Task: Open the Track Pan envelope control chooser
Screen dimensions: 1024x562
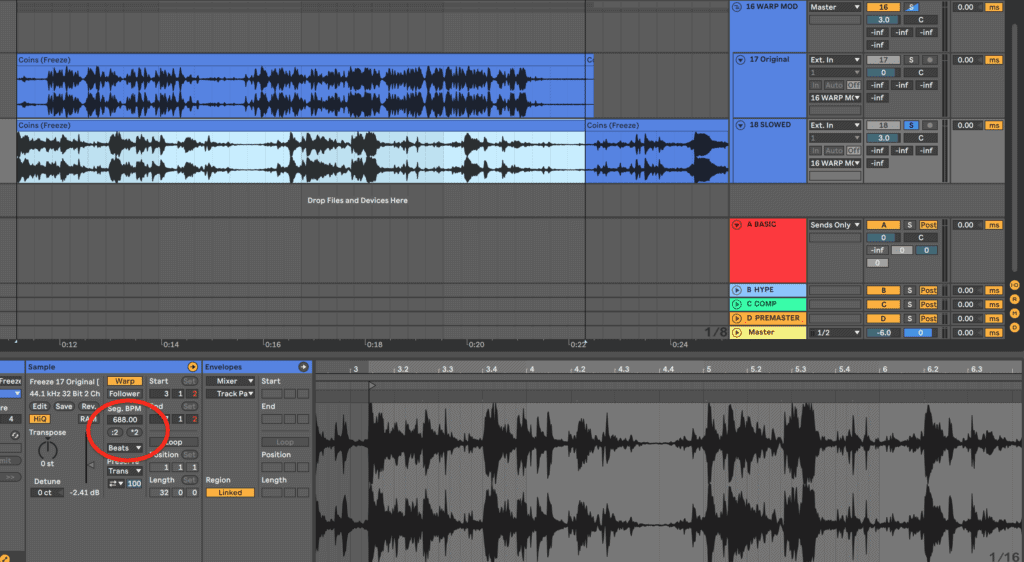Action: 230,394
